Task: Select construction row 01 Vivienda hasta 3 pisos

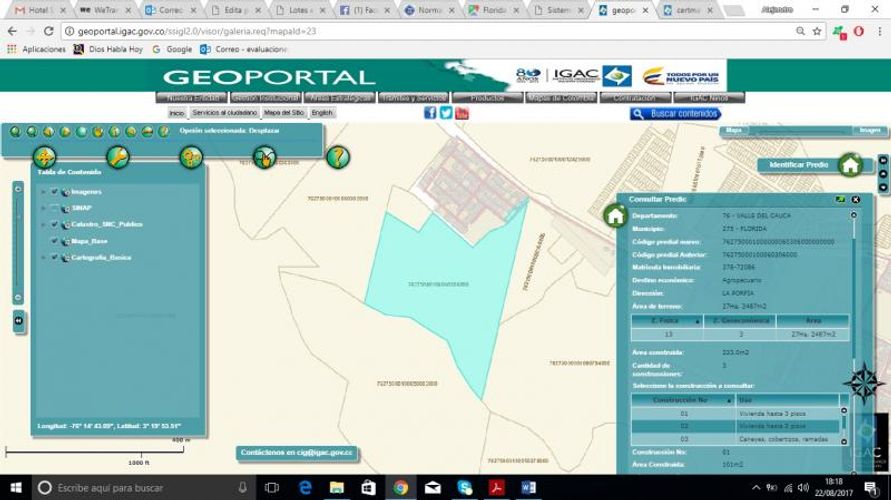Action: (735, 414)
